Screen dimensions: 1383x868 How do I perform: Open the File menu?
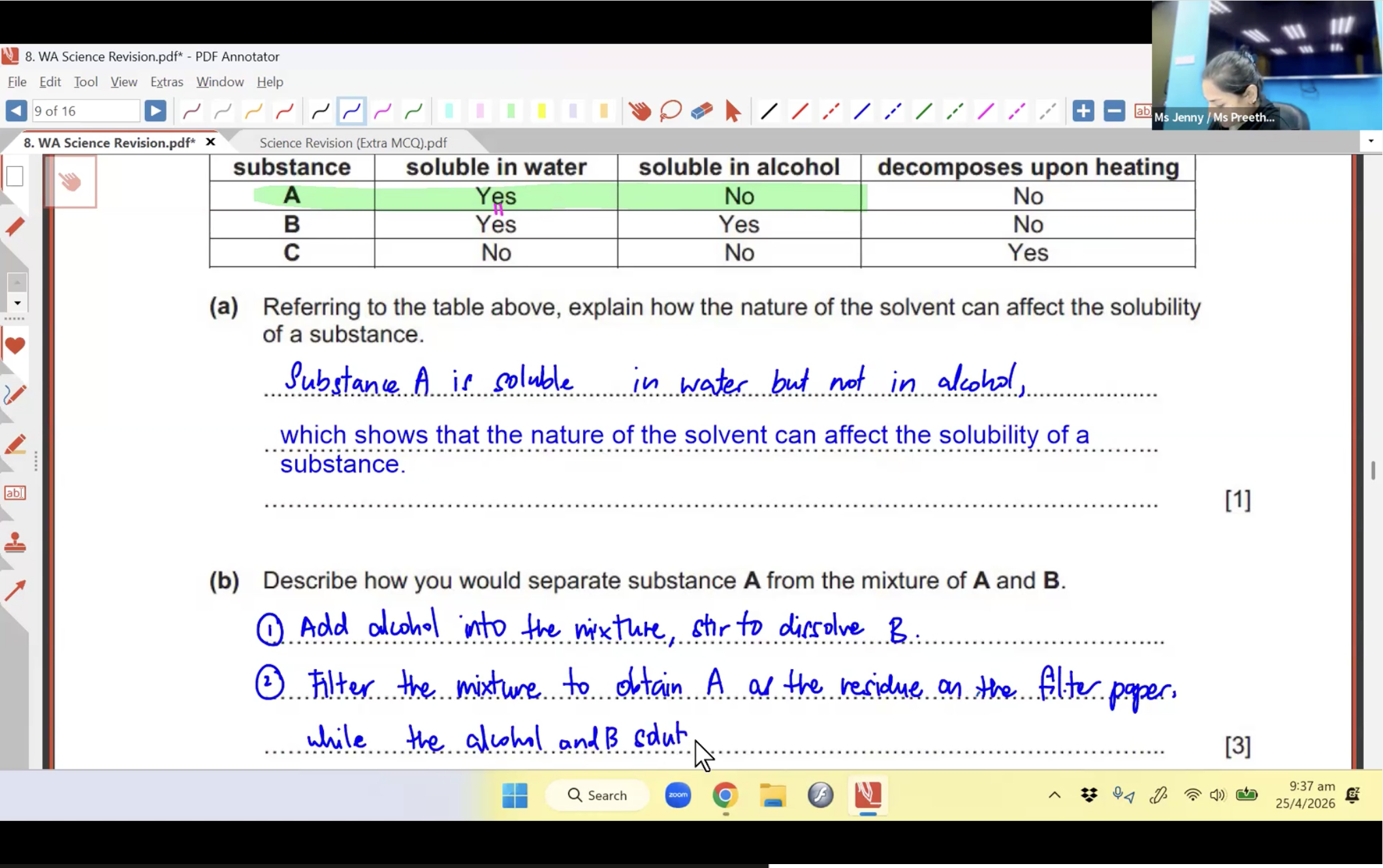(17, 82)
